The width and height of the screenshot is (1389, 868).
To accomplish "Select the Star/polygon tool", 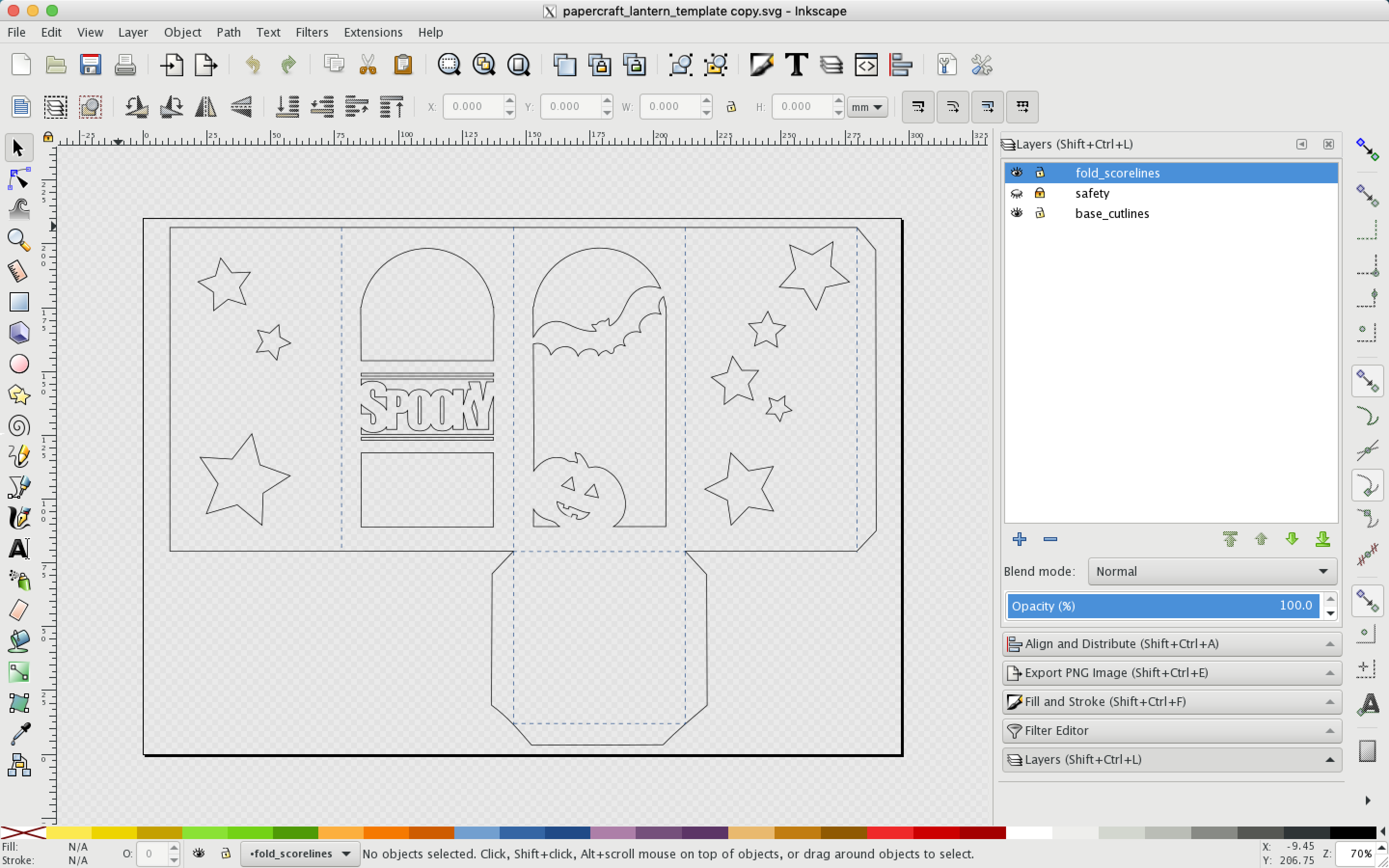I will coord(19,394).
